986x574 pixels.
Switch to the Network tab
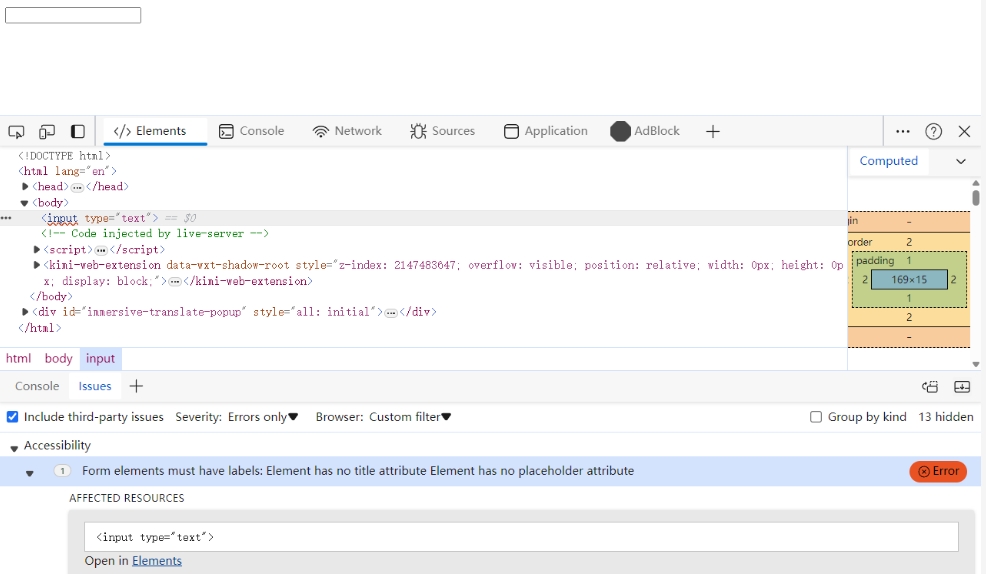(x=347, y=132)
